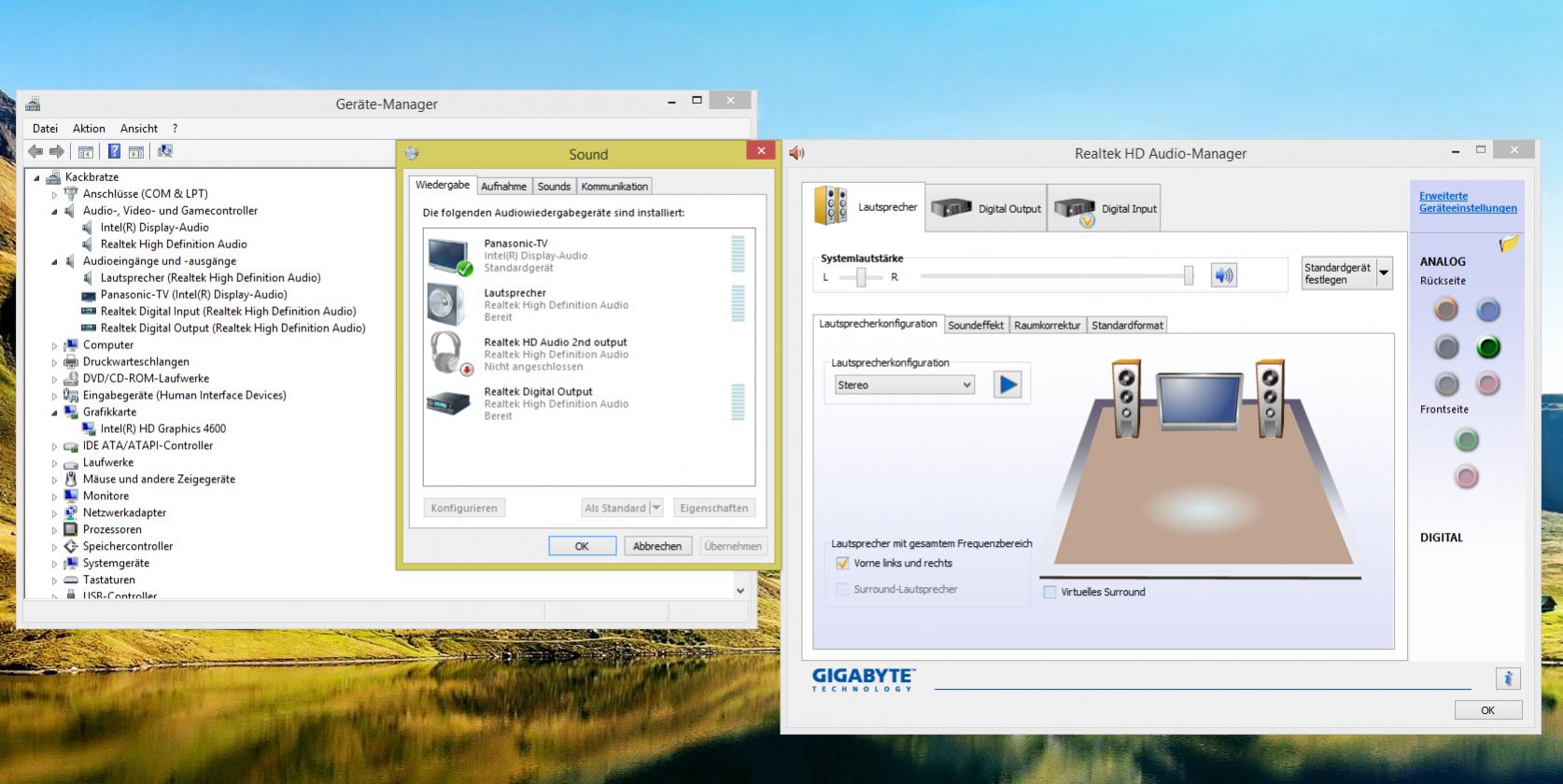This screenshot has height=784, width=1563.
Task: Click the forward arrow in Geräte-Manager toolbar
Action: point(57,151)
